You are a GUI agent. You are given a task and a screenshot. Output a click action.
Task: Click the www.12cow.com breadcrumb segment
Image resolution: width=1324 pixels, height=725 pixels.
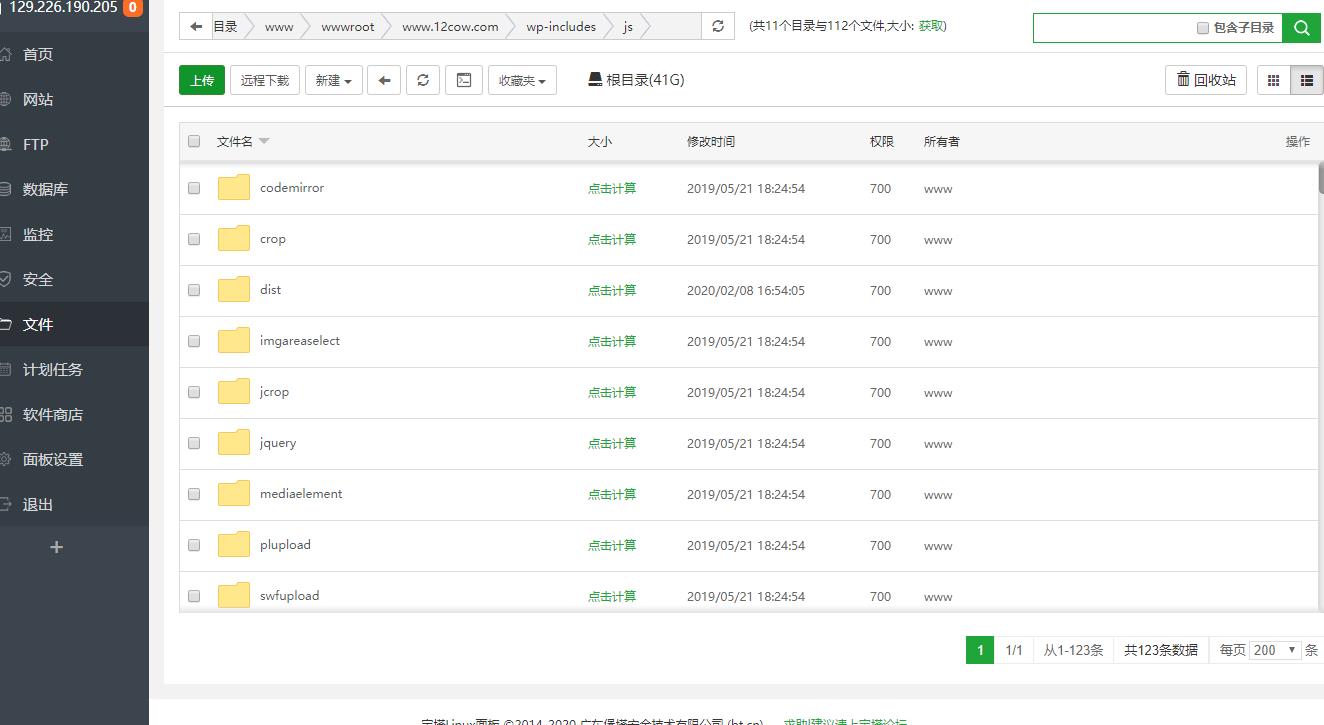[x=450, y=27]
